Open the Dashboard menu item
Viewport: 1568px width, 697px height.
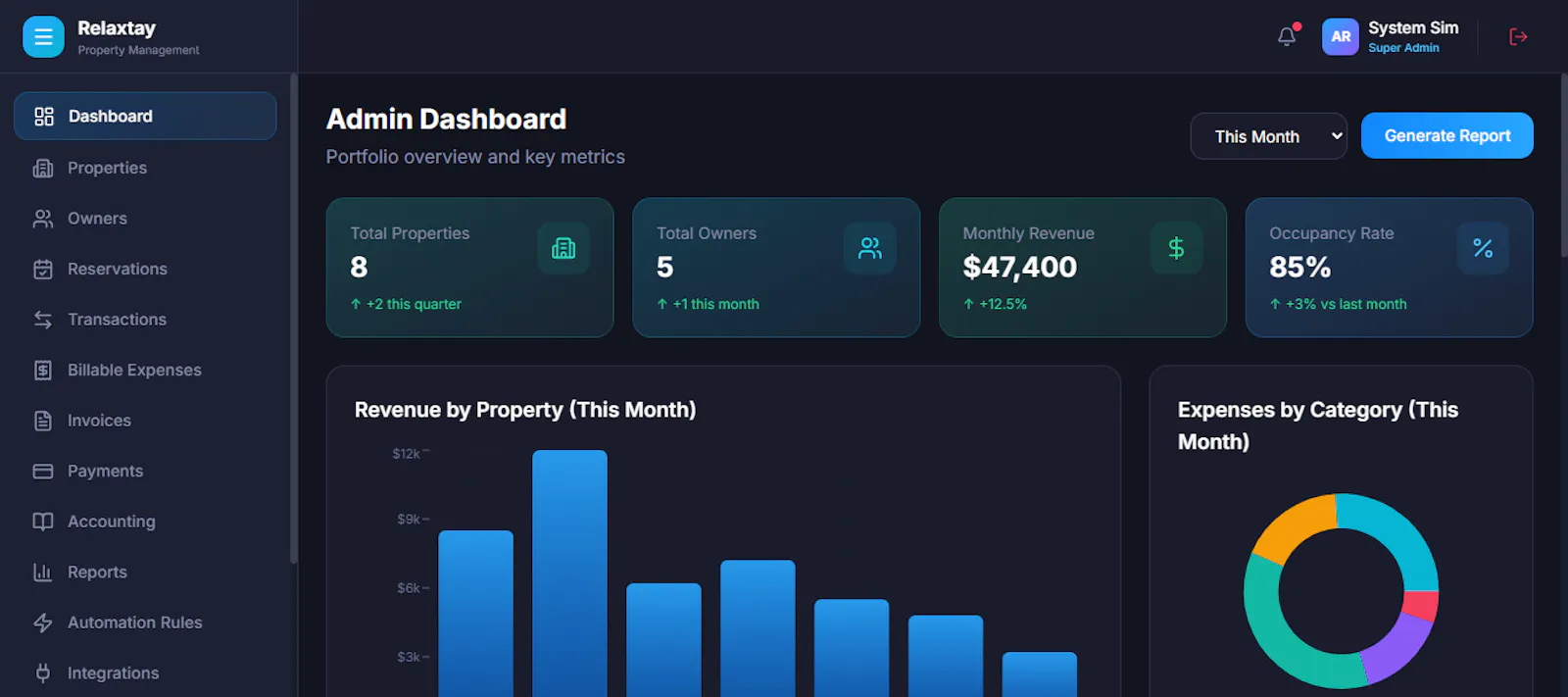click(x=145, y=117)
